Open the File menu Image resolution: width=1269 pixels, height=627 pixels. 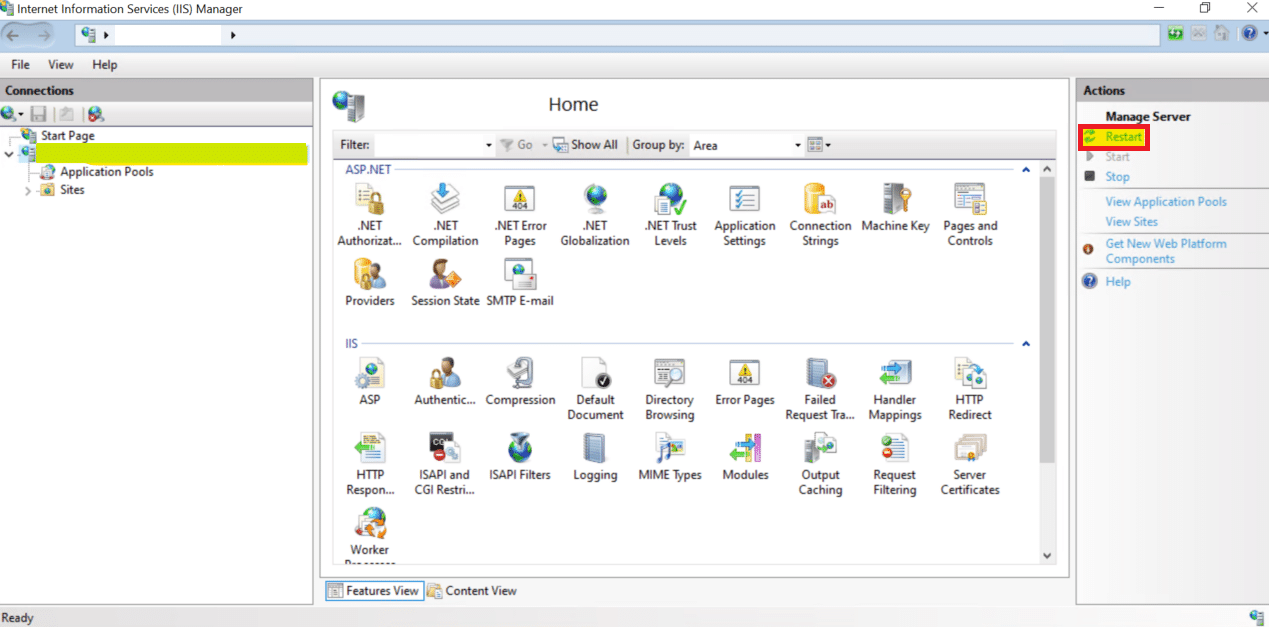[20, 65]
